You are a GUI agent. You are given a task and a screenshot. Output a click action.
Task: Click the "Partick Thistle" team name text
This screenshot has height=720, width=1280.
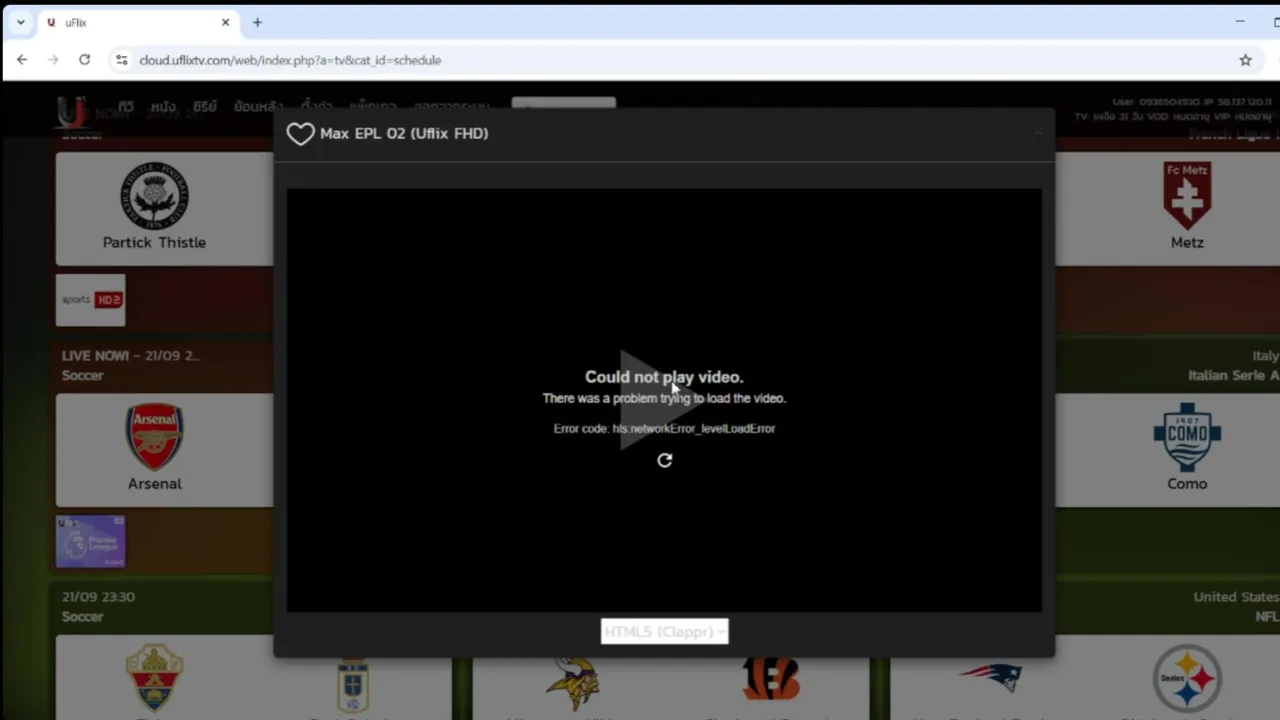[154, 243]
